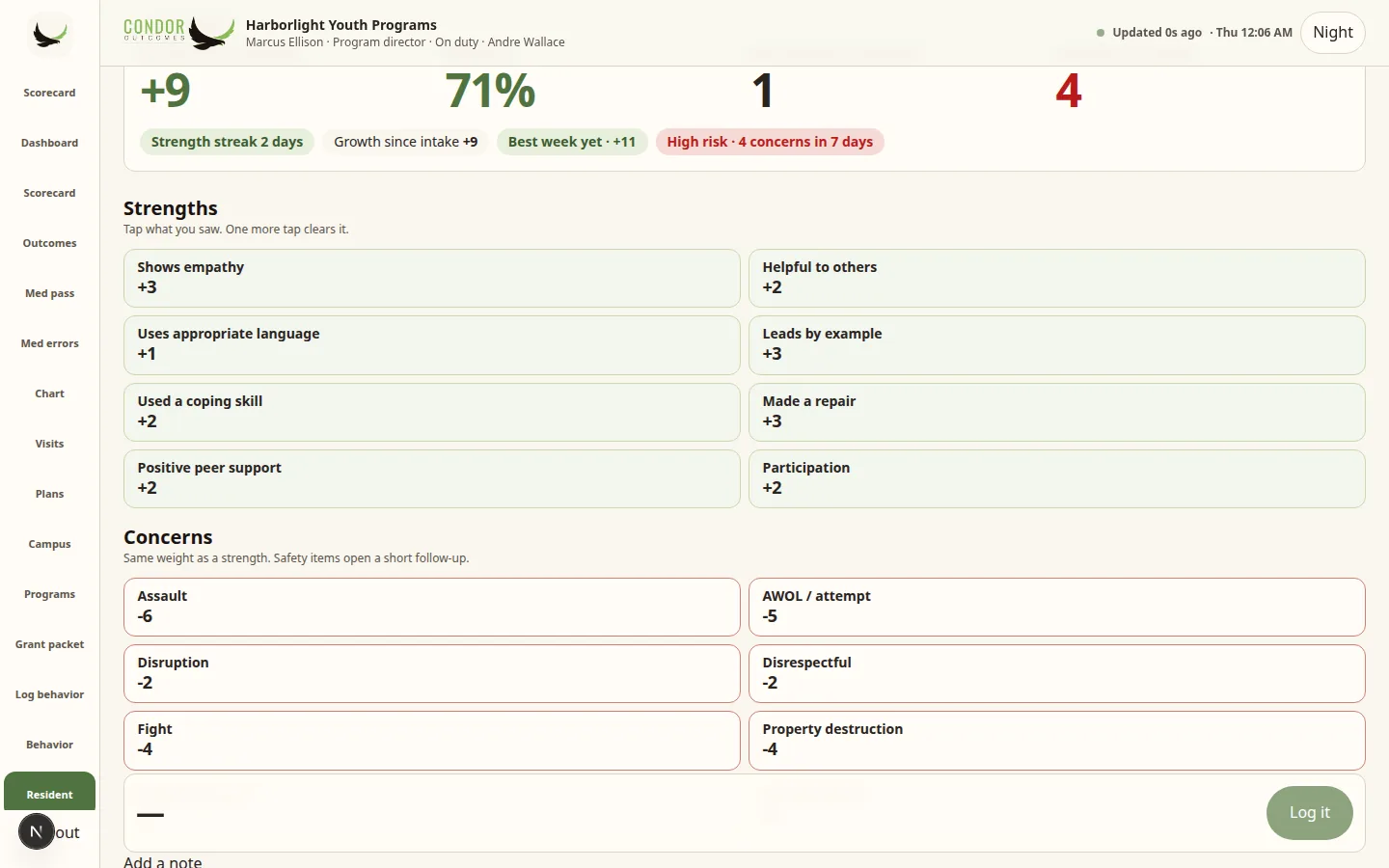
Task: Click High risk 4 concerns chip
Action: point(770,142)
